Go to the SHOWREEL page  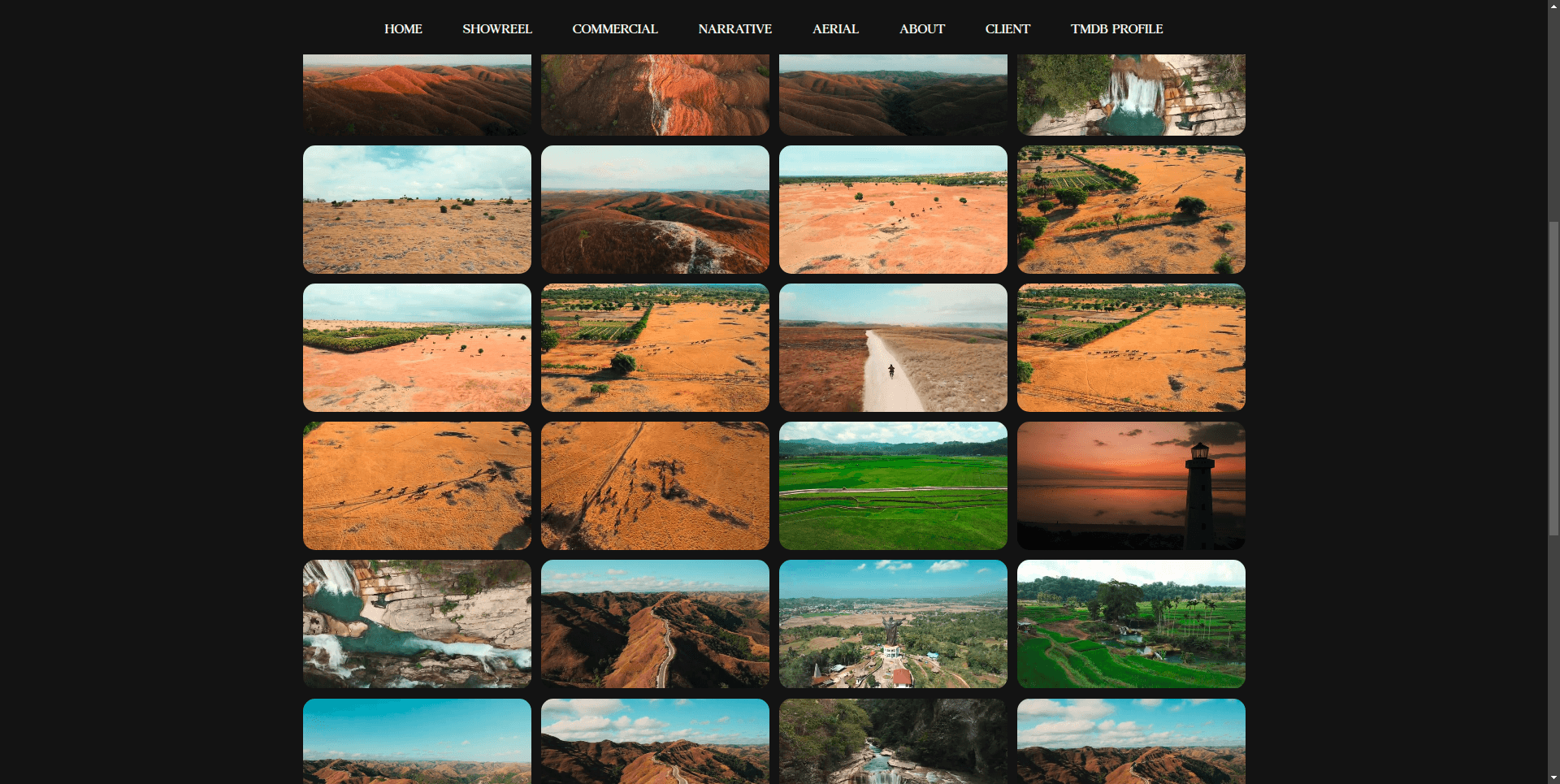point(496,29)
